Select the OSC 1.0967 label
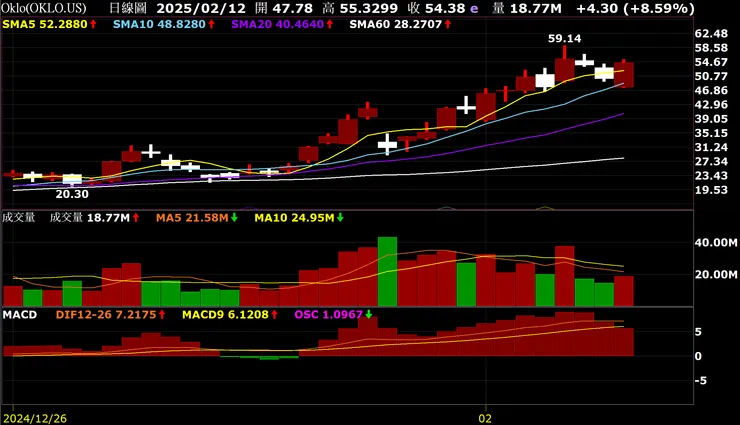 tap(328, 315)
